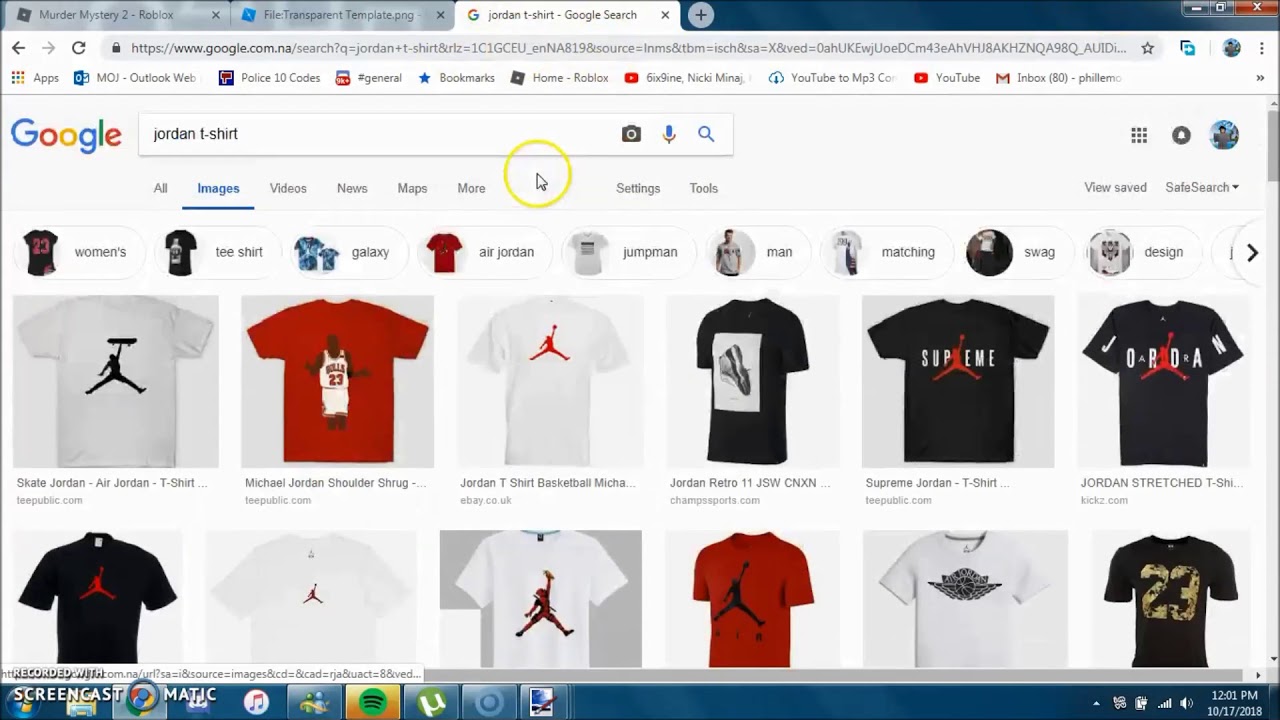Screen dimensions: 1280x720
Task: Open a new browser tab
Action: click(x=701, y=15)
